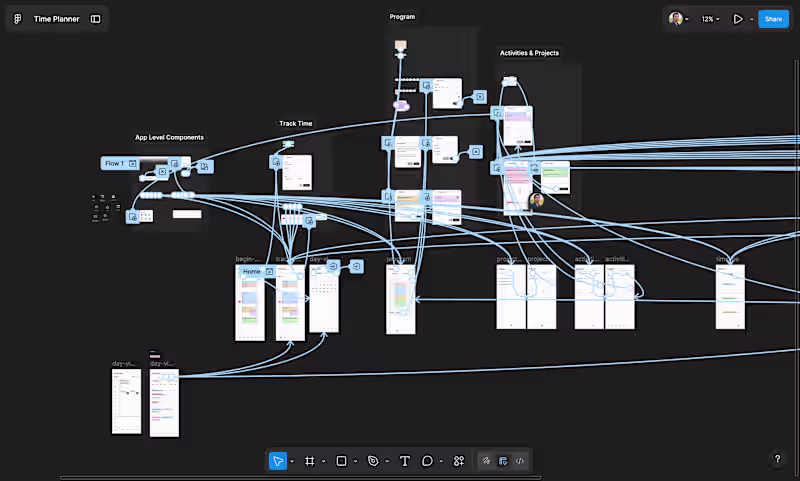Switch to Draw mode in toolbar
The image size is (800, 481).
coord(486,461)
